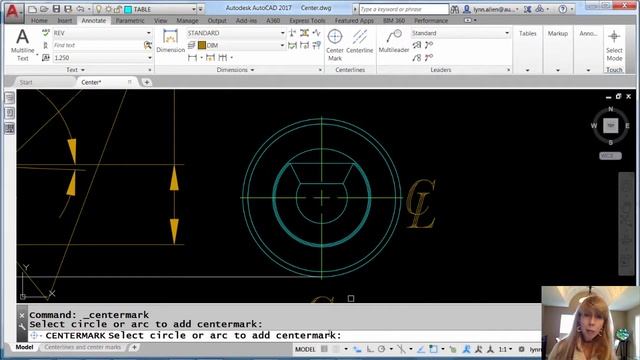Switch to Centerlines and center marks layout tab

pos(82,347)
